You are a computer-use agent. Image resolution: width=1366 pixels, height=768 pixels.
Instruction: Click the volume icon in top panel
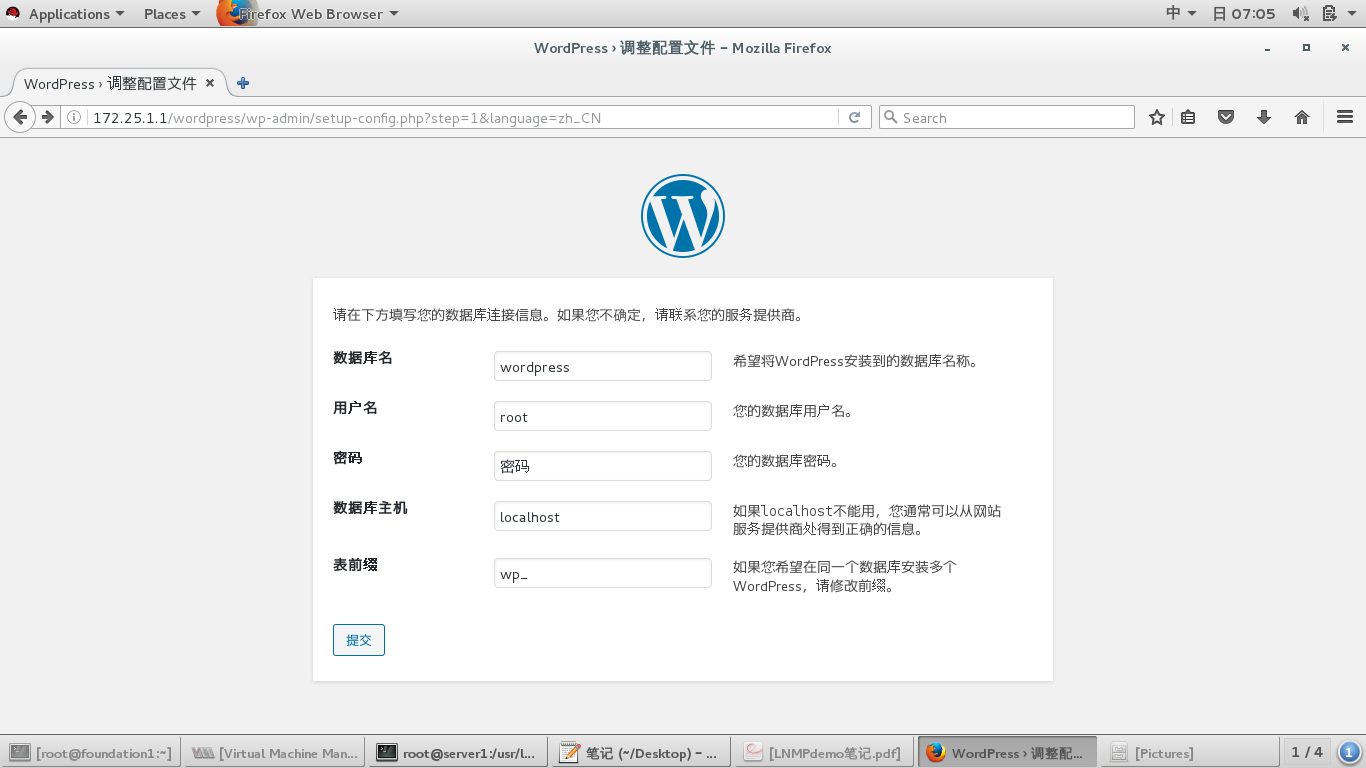(1301, 13)
